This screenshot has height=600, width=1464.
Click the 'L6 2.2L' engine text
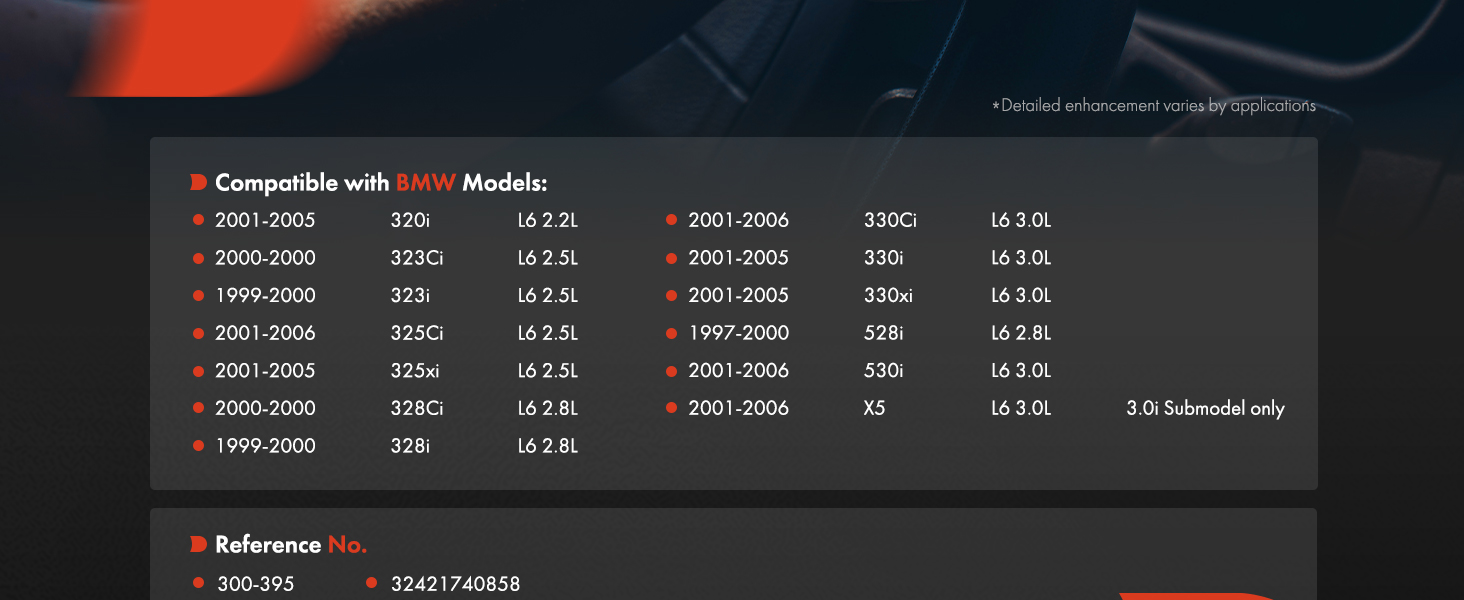tap(547, 220)
